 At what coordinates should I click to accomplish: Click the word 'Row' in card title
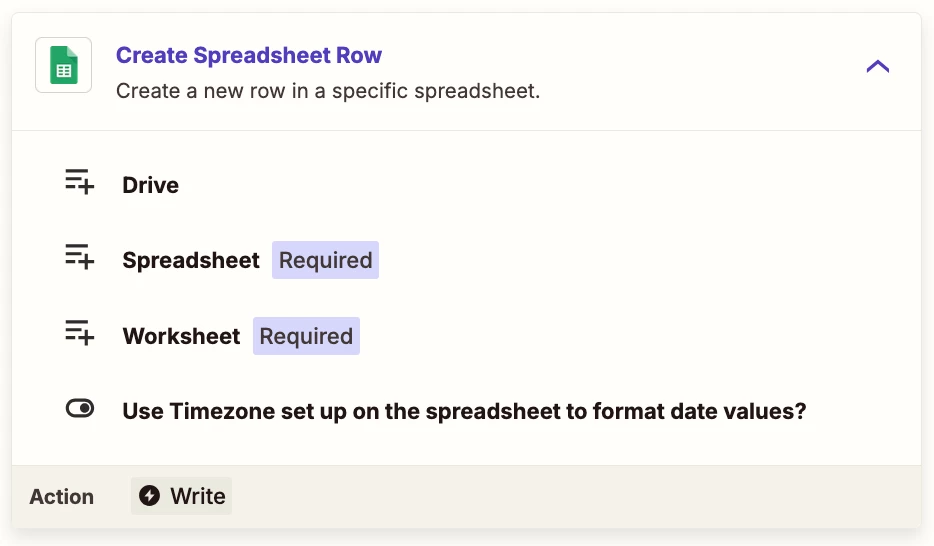pos(359,55)
